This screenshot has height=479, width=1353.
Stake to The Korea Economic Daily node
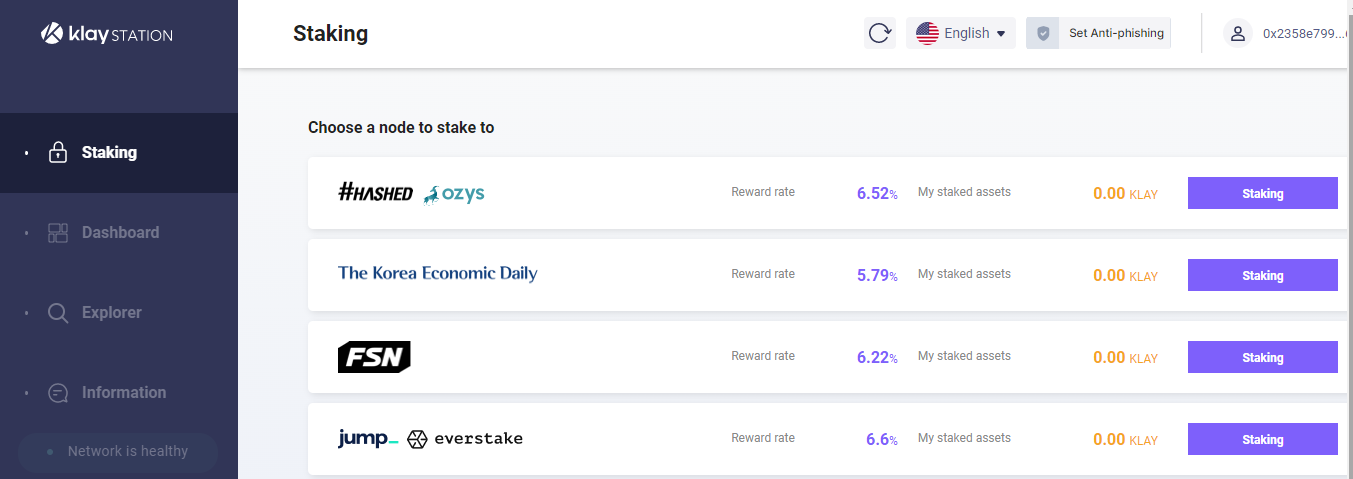pyautogui.click(x=1262, y=275)
